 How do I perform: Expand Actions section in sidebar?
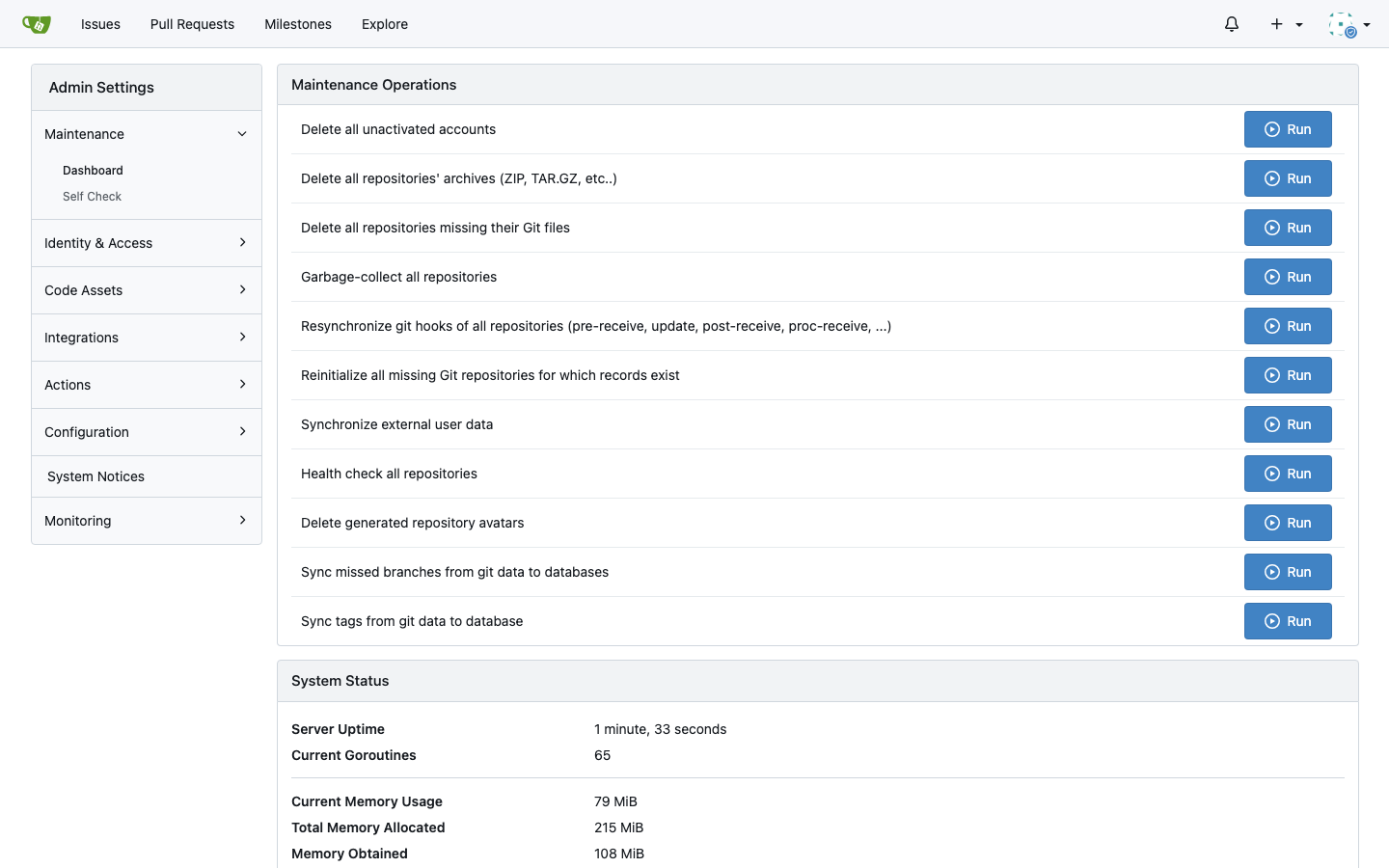coord(147,385)
